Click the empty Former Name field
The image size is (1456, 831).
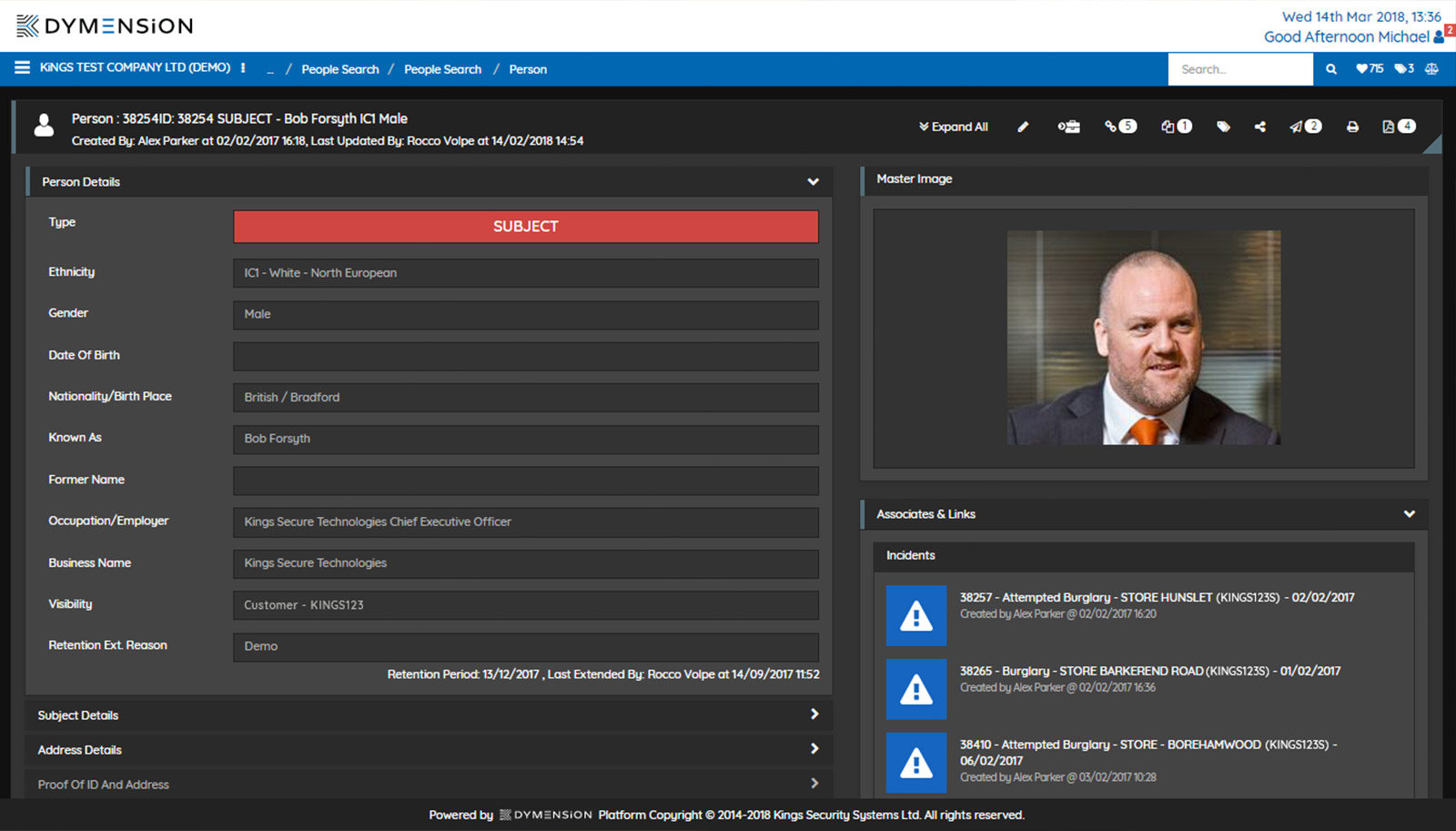pos(526,481)
